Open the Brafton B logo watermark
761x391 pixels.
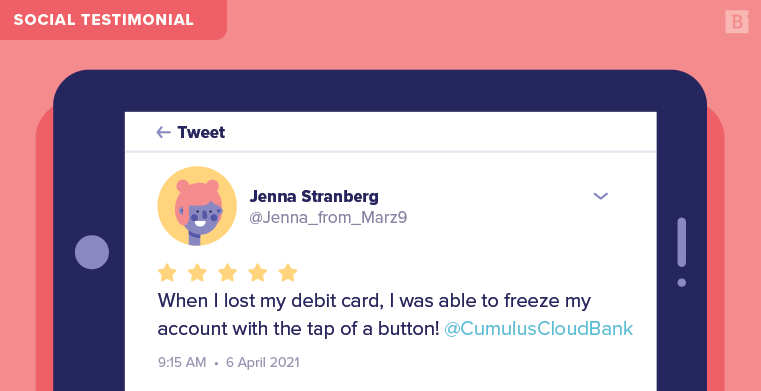pyautogui.click(x=737, y=21)
